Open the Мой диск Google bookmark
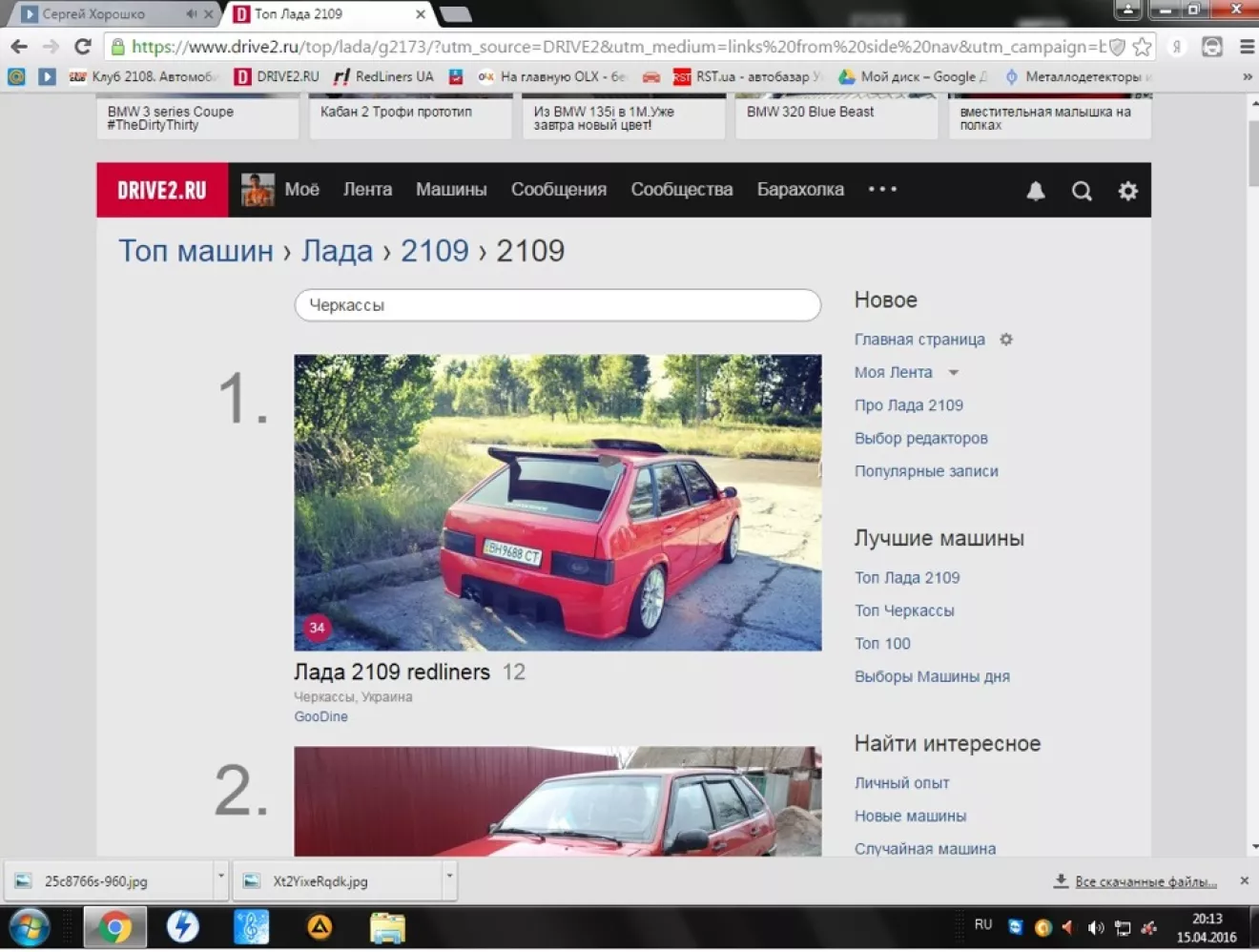 coord(914,76)
